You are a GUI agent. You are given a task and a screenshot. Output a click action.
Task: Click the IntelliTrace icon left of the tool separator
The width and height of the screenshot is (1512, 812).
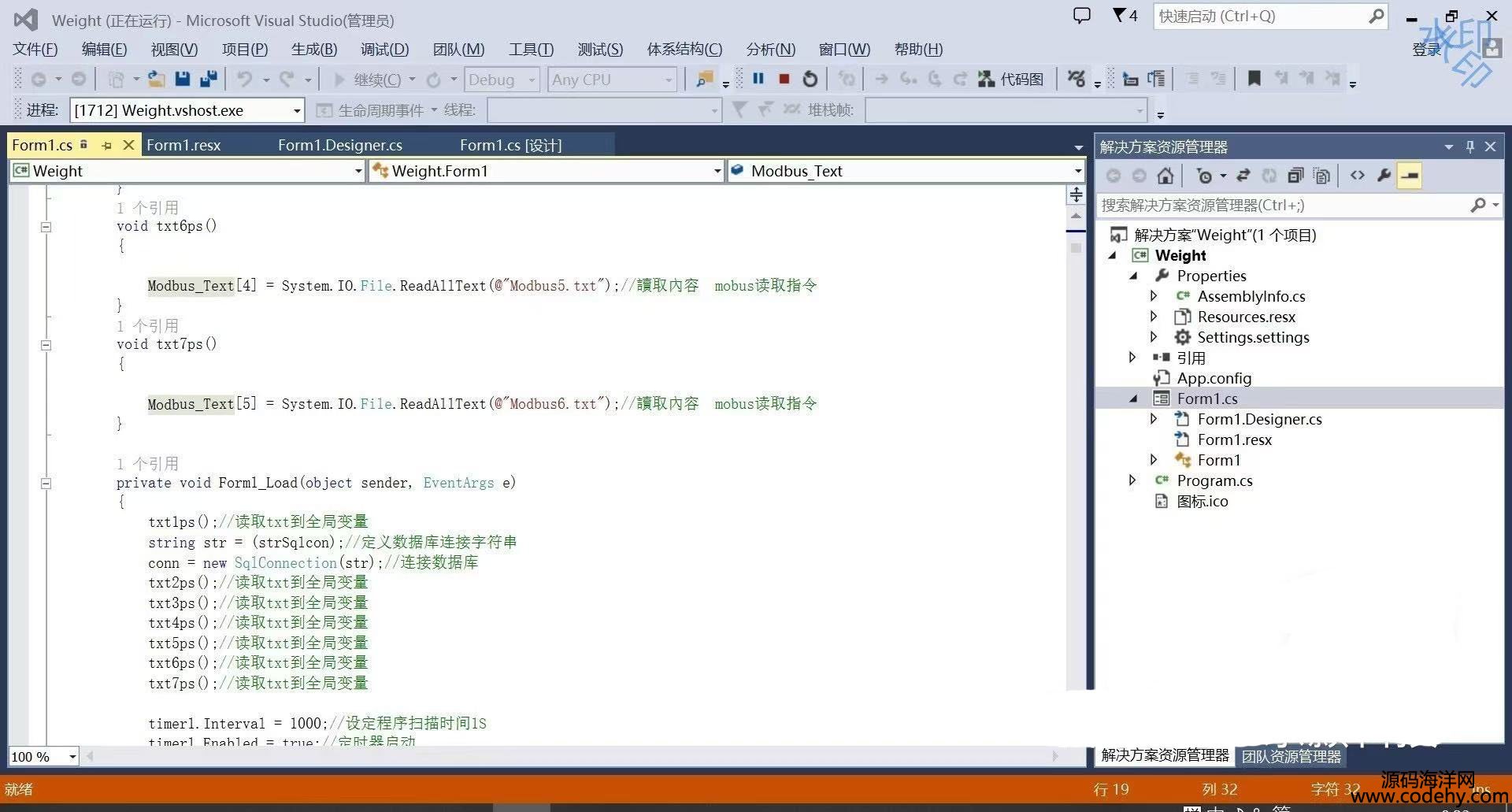tap(1077, 79)
